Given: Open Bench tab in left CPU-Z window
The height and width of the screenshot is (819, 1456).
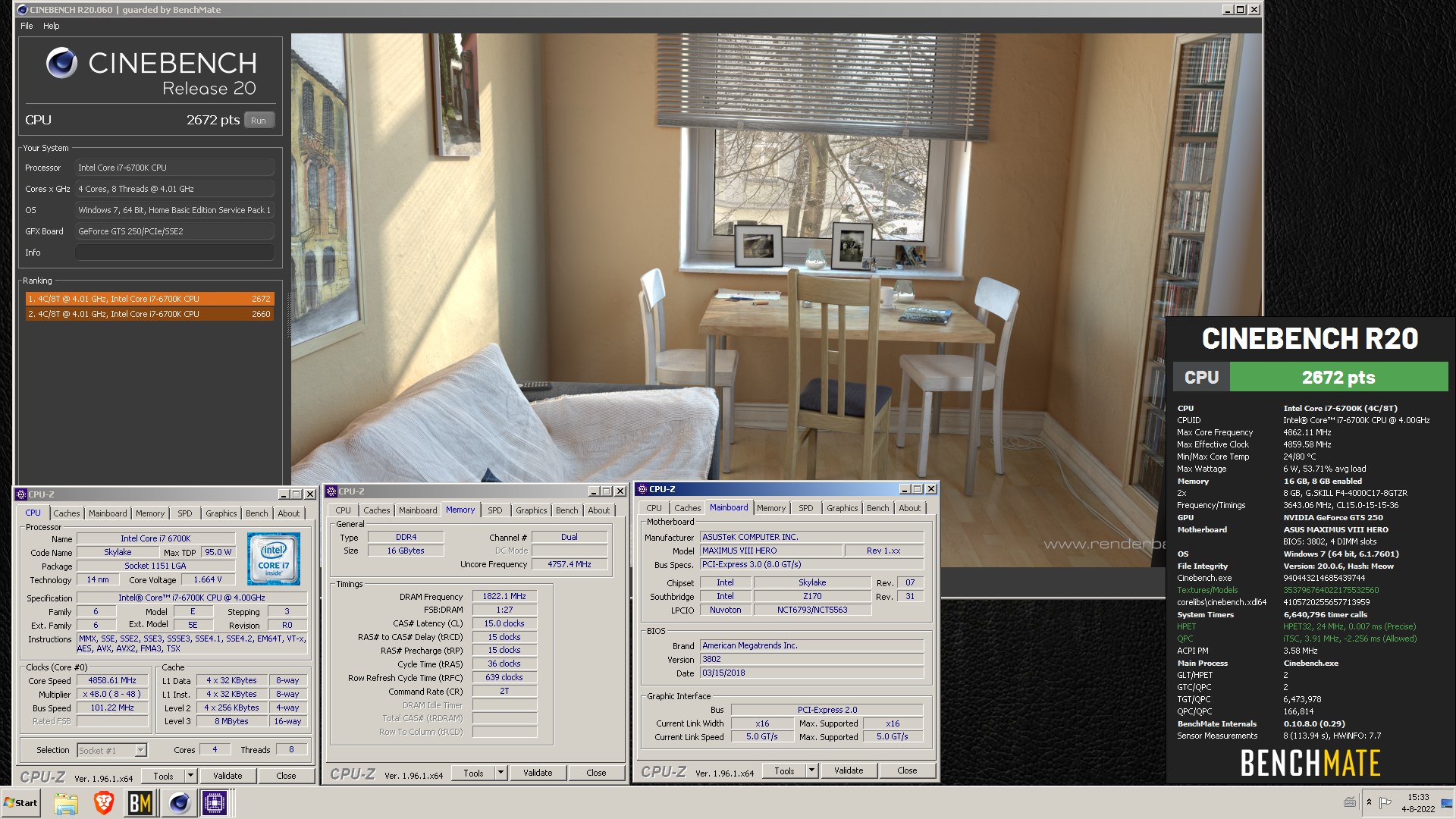Looking at the screenshot, I should (x=257, y=513).
